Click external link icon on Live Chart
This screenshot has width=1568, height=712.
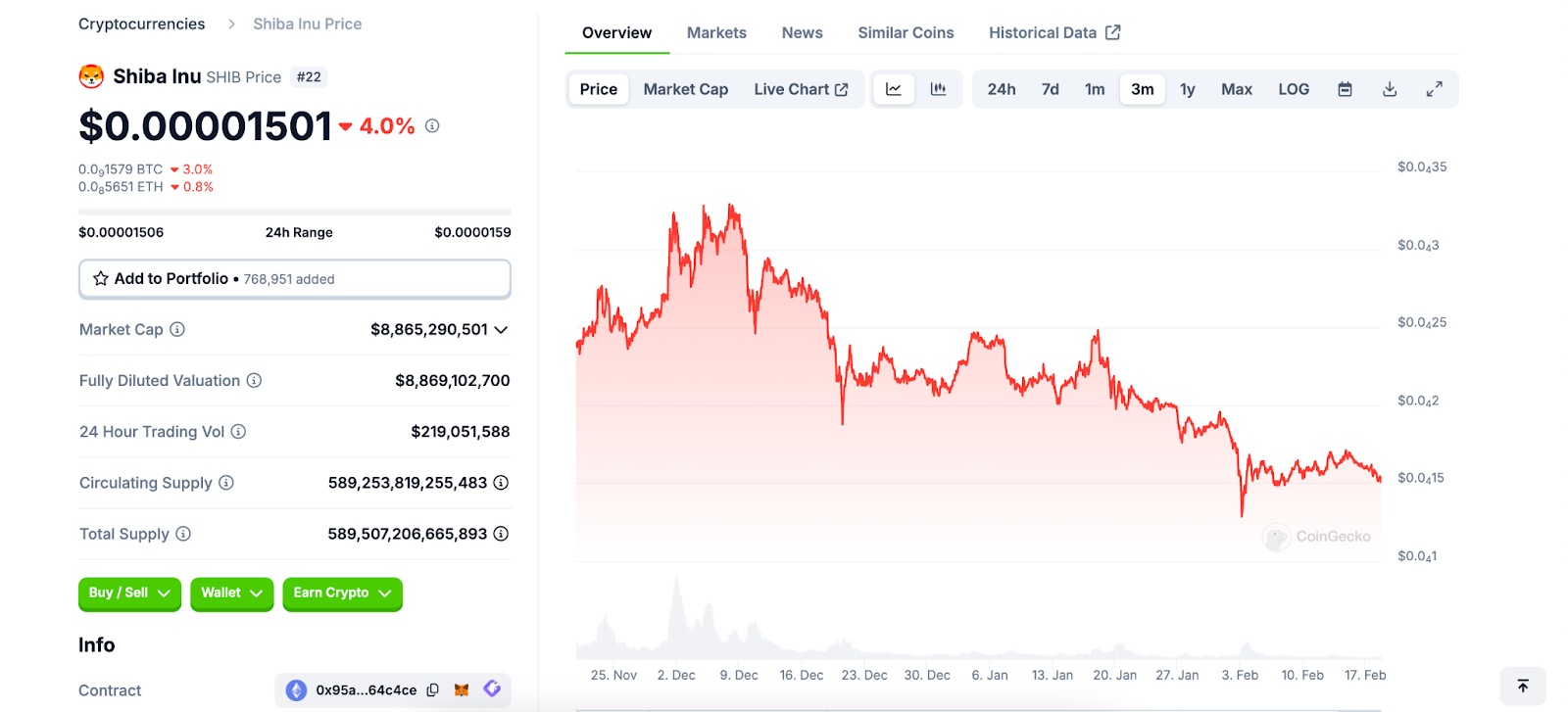[841, 89]
